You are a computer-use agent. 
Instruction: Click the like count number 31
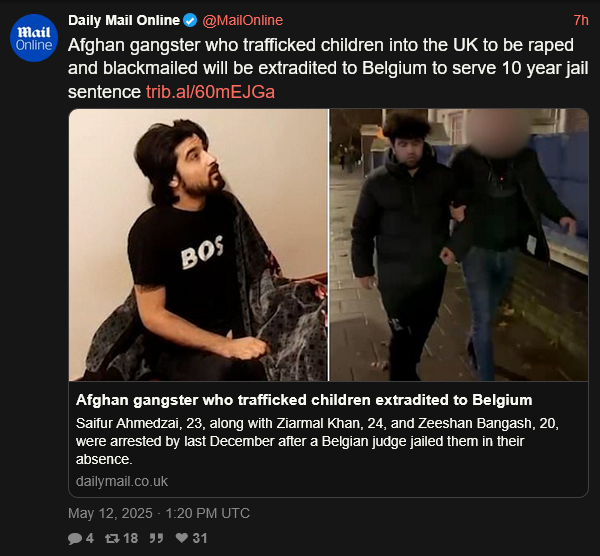pyautogui.click(x=200, y=538)
